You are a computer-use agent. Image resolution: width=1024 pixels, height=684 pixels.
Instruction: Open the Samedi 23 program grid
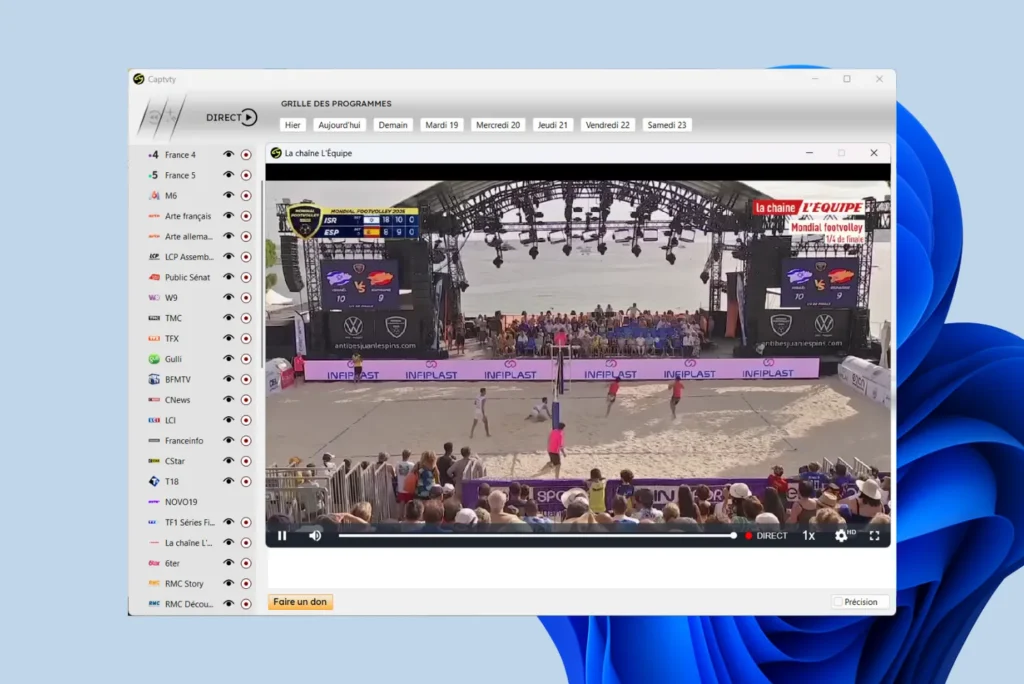[x=667, y=125]
